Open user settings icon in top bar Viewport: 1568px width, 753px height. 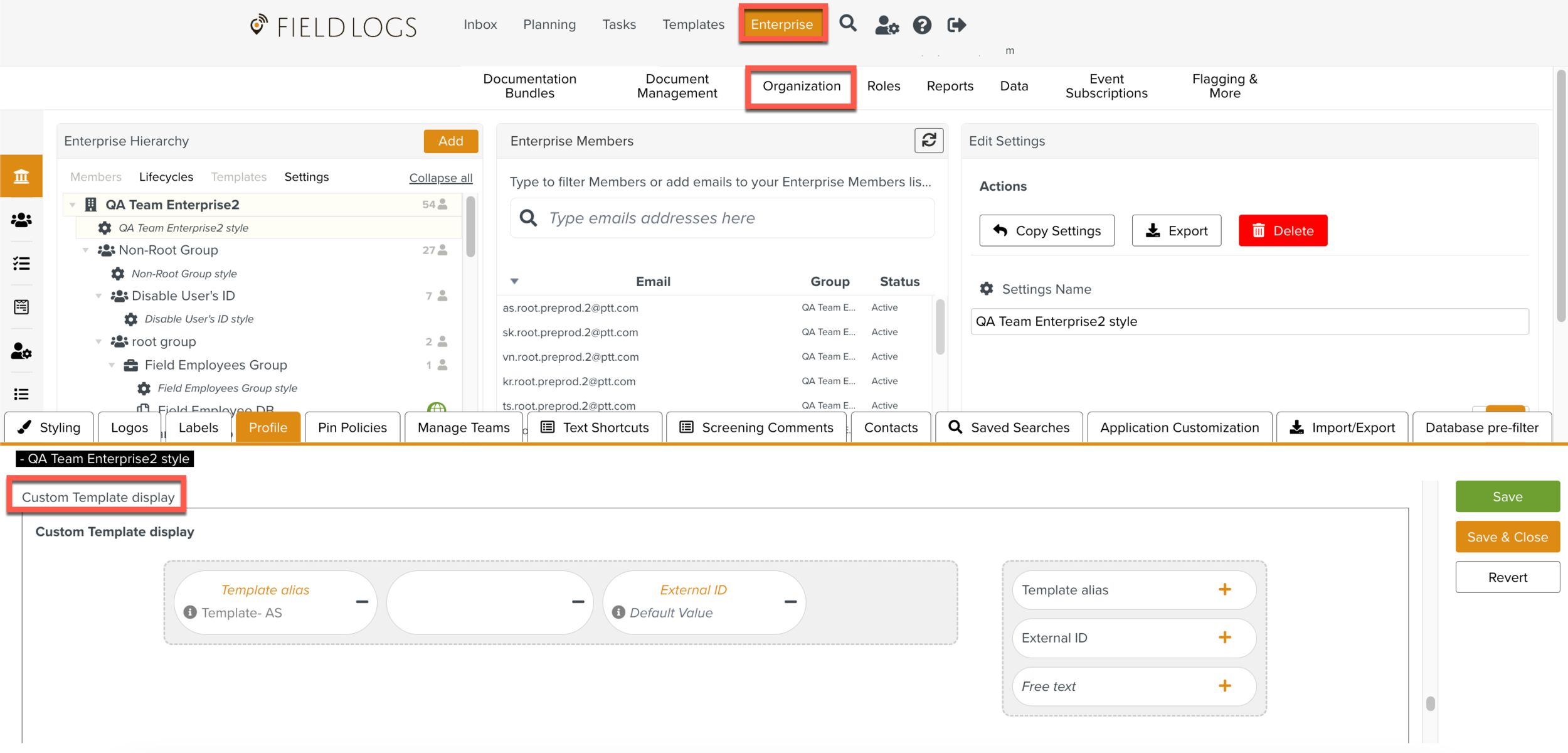tap(887, 25)
